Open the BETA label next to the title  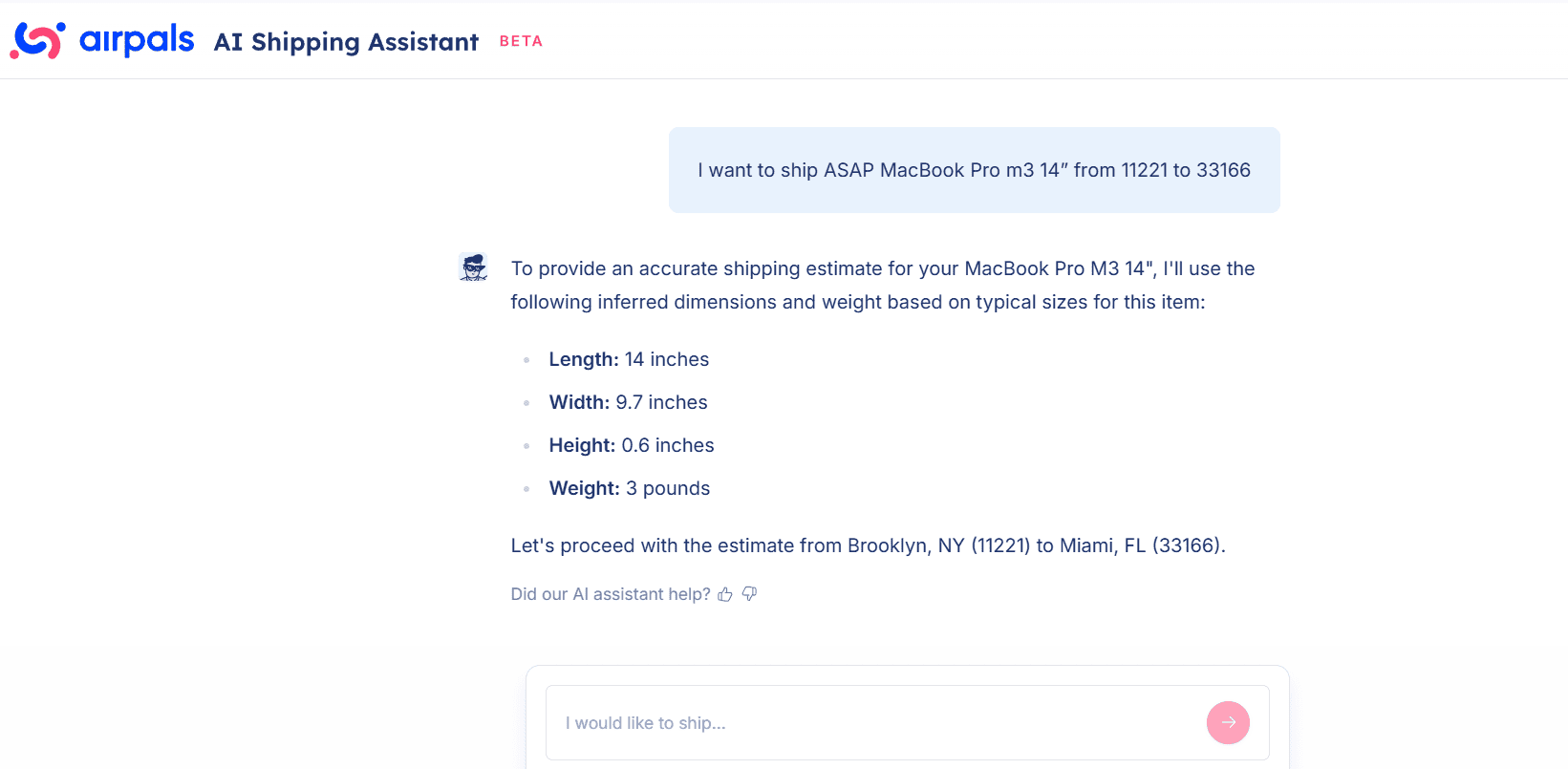coord(521,41)
